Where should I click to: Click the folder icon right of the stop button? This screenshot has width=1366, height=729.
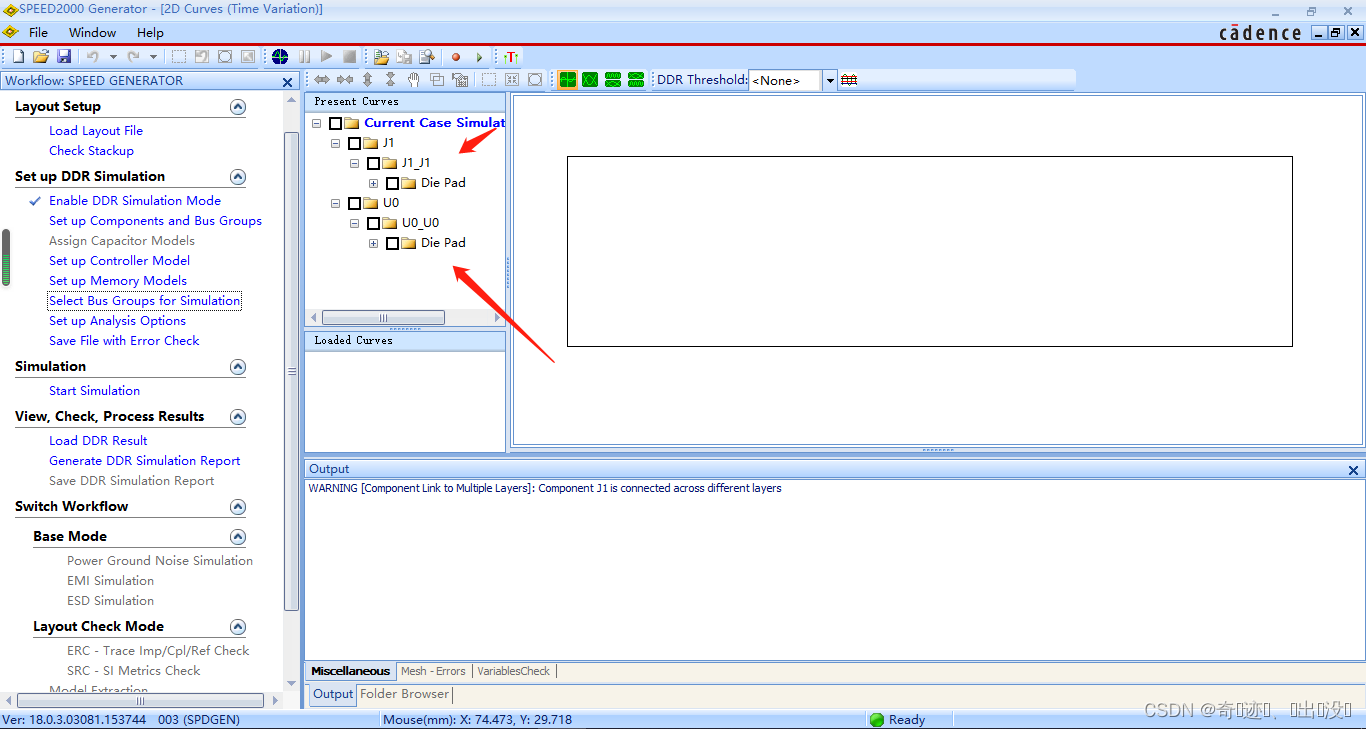[381, 57]
